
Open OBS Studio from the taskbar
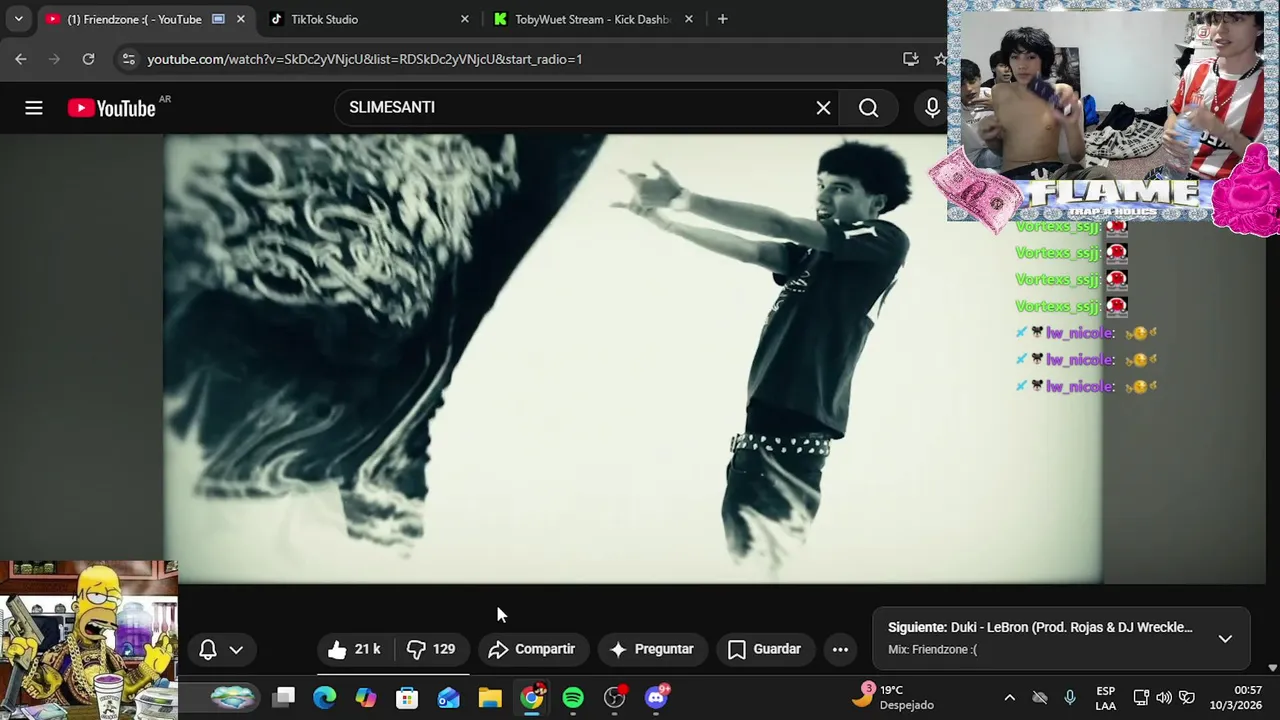(615, 697)
